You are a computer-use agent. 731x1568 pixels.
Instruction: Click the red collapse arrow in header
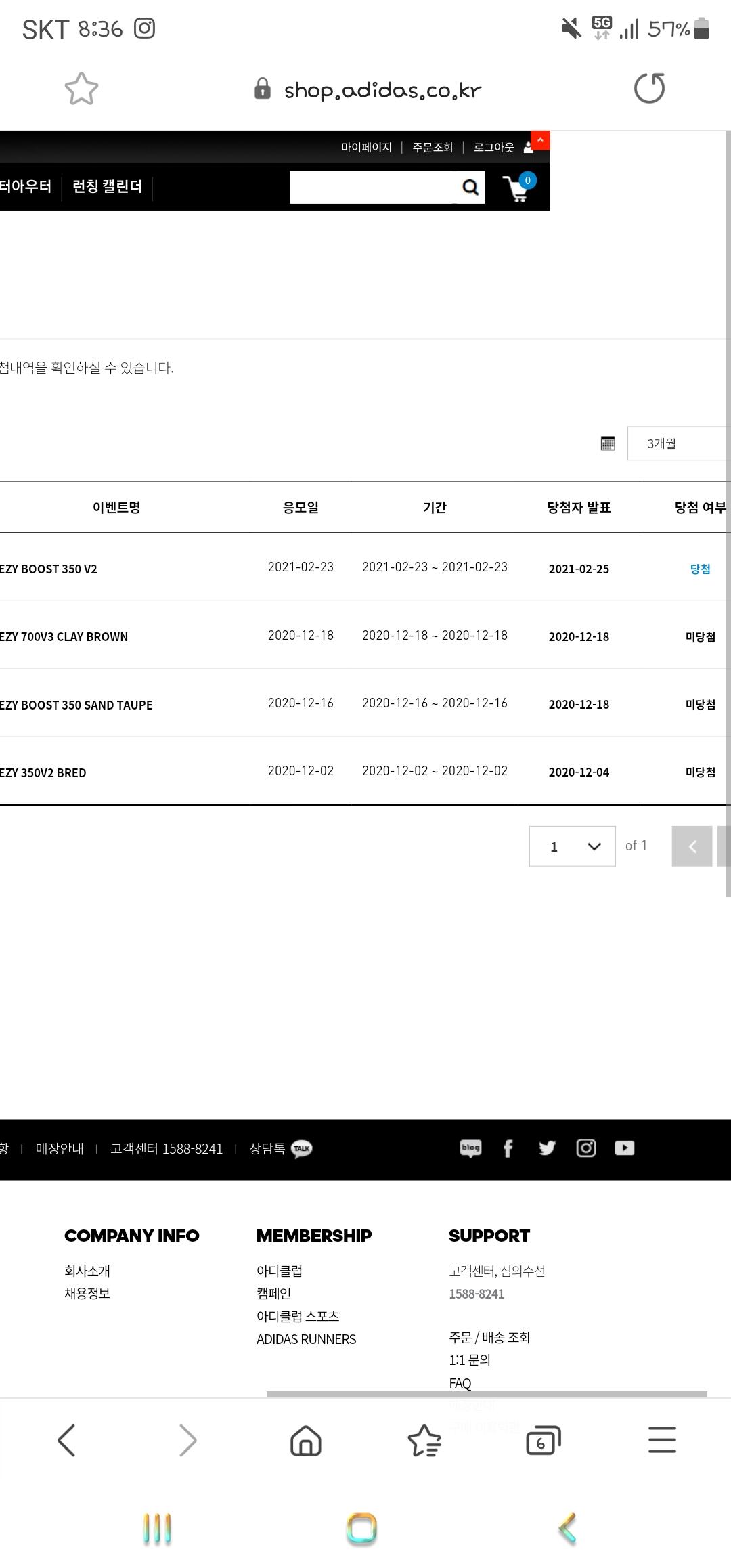tap(540, 140)
